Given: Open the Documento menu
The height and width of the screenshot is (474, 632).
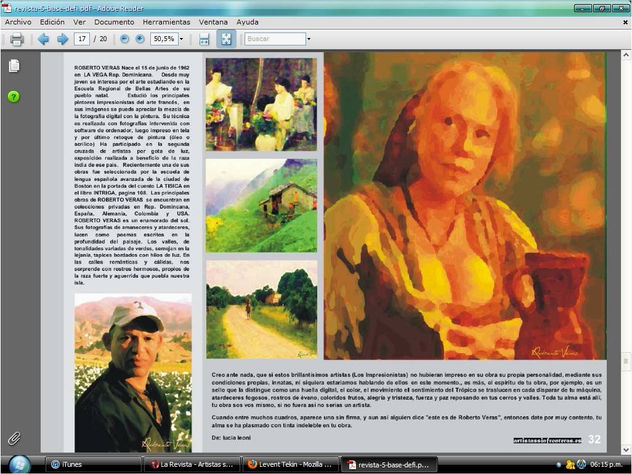Looking at the screenshot, I should 114,22.
